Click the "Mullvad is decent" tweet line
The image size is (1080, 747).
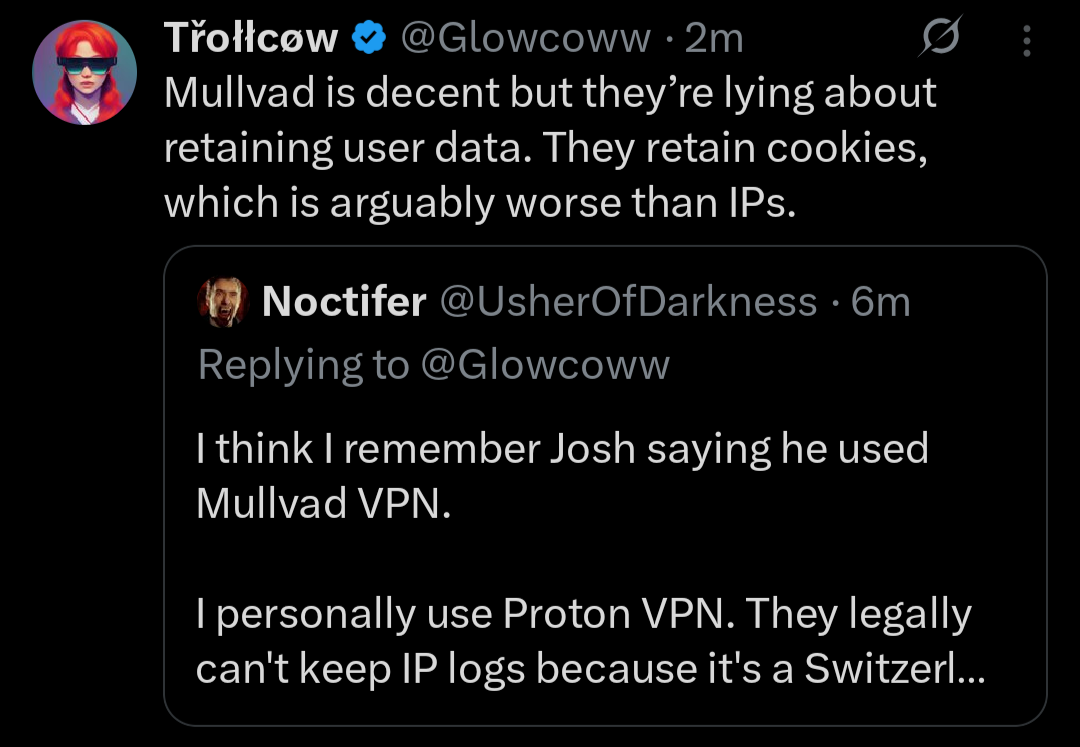pyautogui.click(x=549, y=93)
